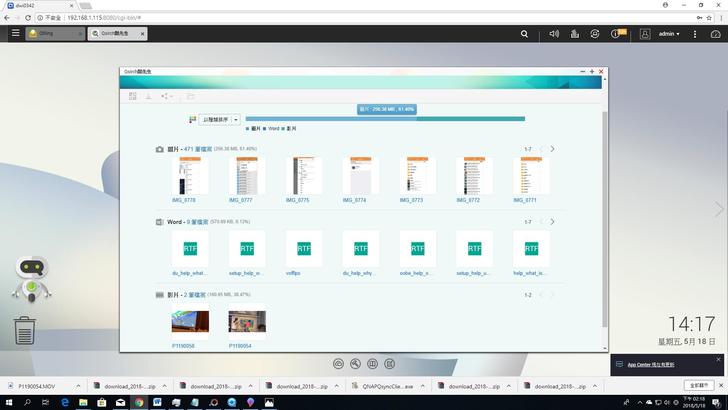Image resolution: width=728 pixels, height=410 pixels.
Task: Open the 471 photo files link
Action: 198,149
